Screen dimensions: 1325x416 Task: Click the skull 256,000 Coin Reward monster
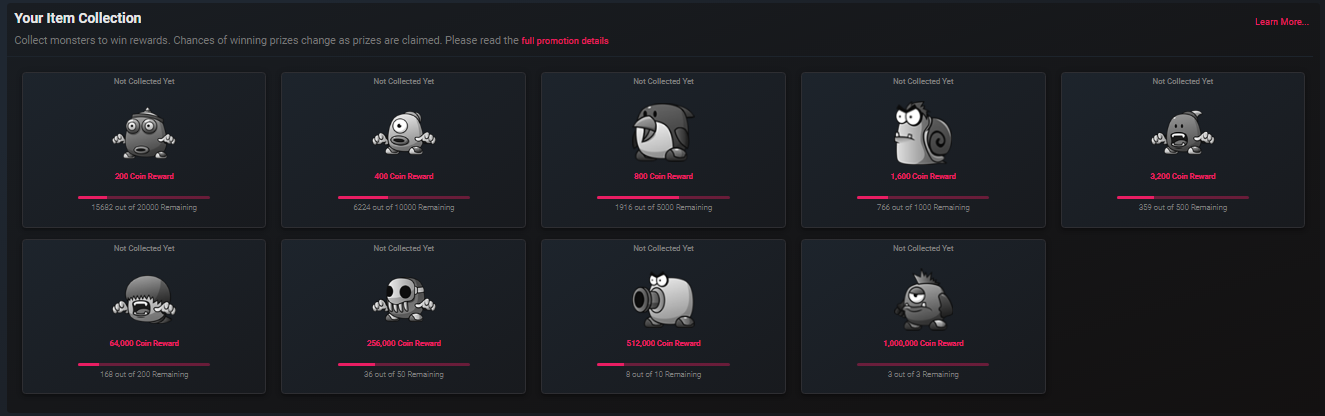(x=404, y=300)
